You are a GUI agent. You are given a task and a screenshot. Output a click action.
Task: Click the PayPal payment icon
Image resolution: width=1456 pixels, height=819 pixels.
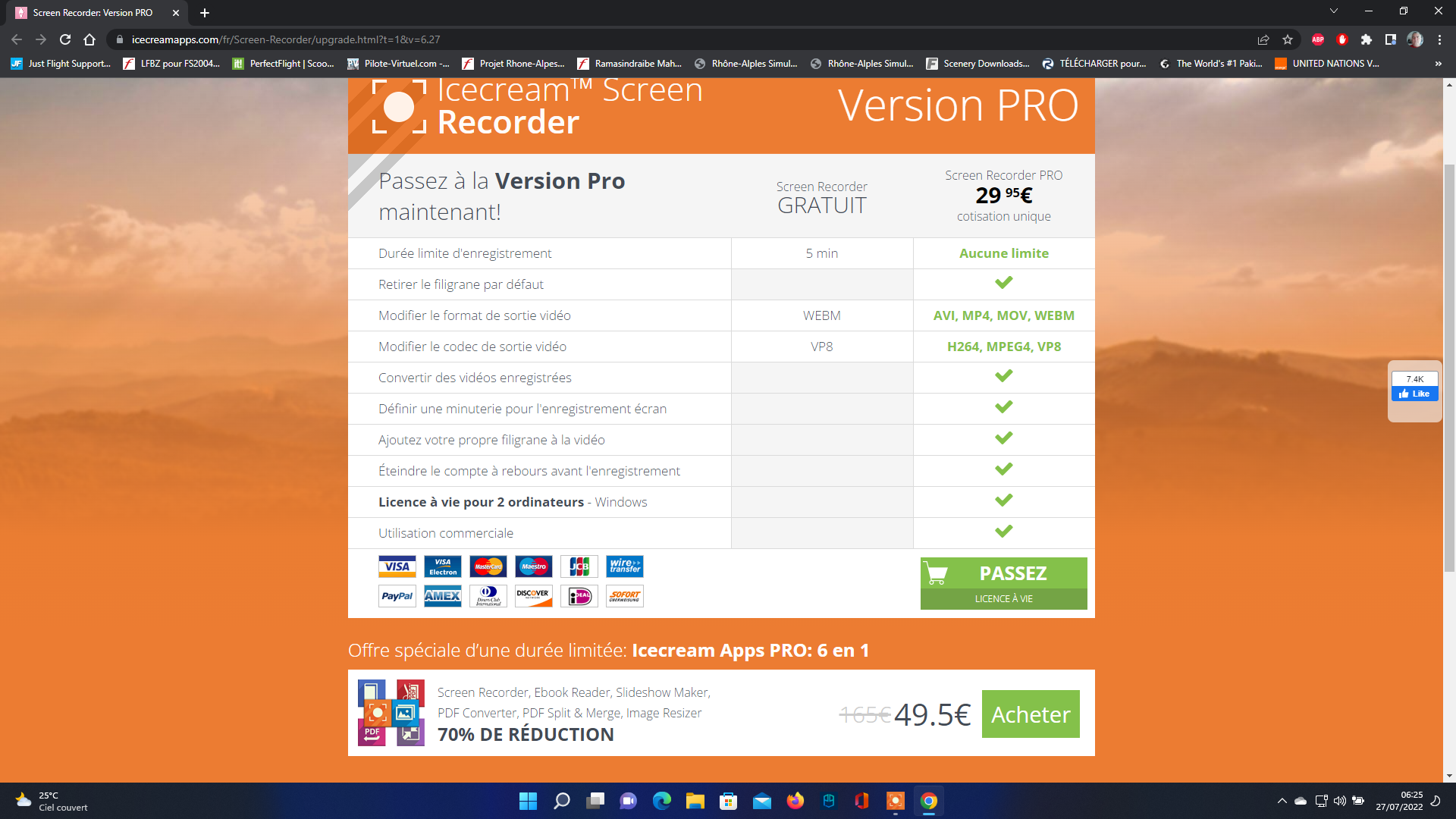click(397, 596)
